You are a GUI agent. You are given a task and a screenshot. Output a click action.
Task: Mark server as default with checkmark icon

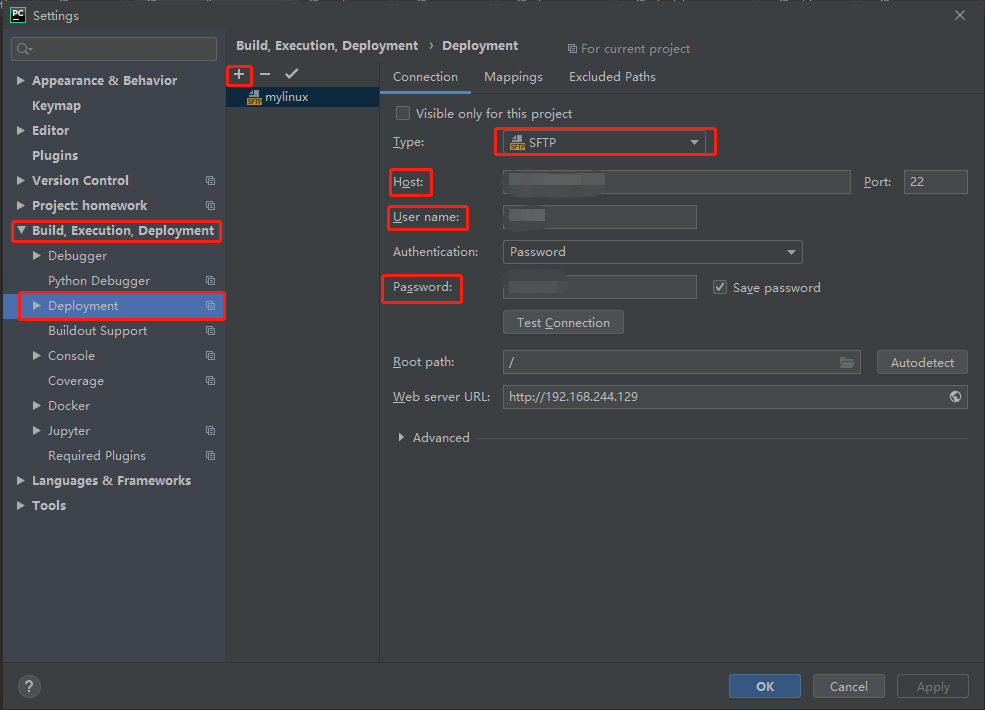pyautogui.click(x=291, y=74)
